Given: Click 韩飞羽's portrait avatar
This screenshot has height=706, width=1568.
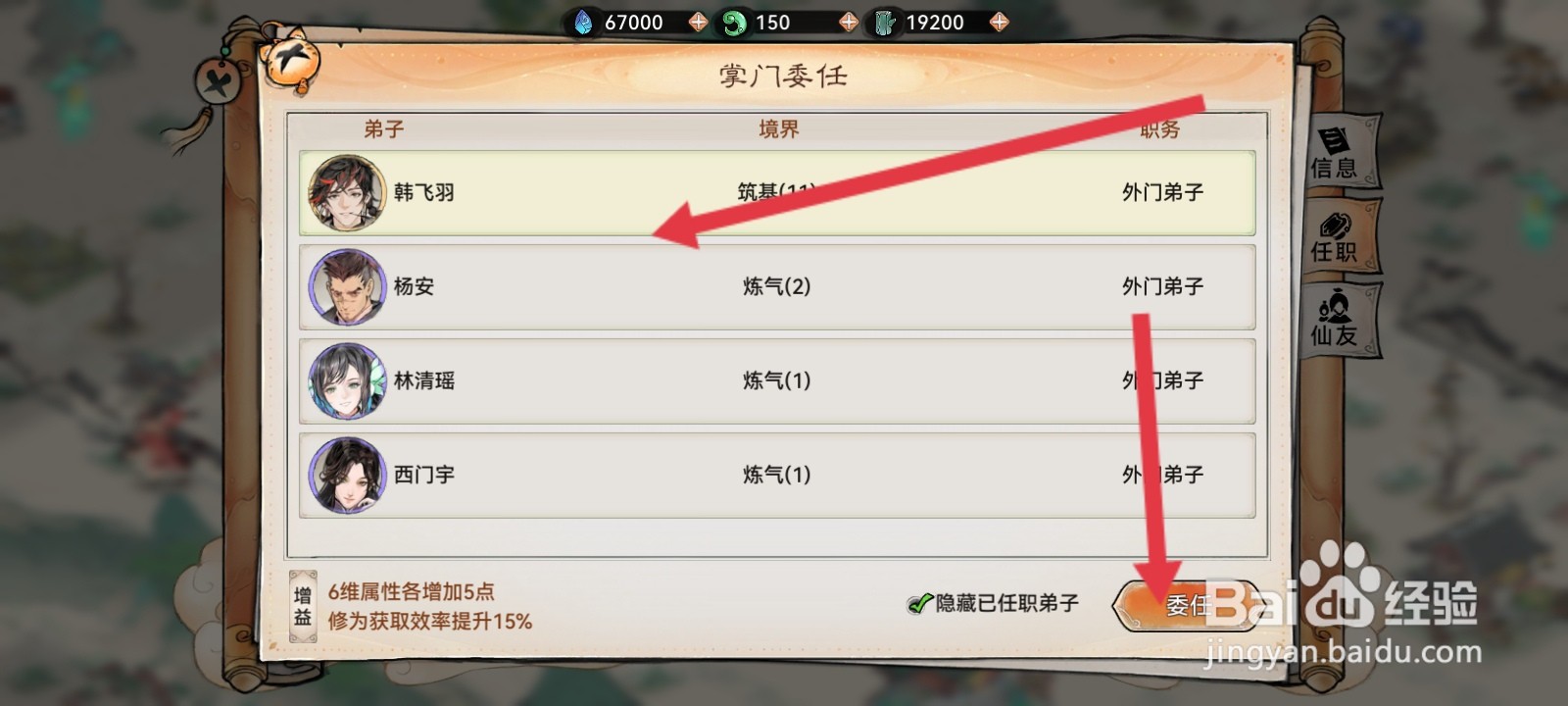Looking at the screenshot, I should pyautogui.click(x=347, y=193).
